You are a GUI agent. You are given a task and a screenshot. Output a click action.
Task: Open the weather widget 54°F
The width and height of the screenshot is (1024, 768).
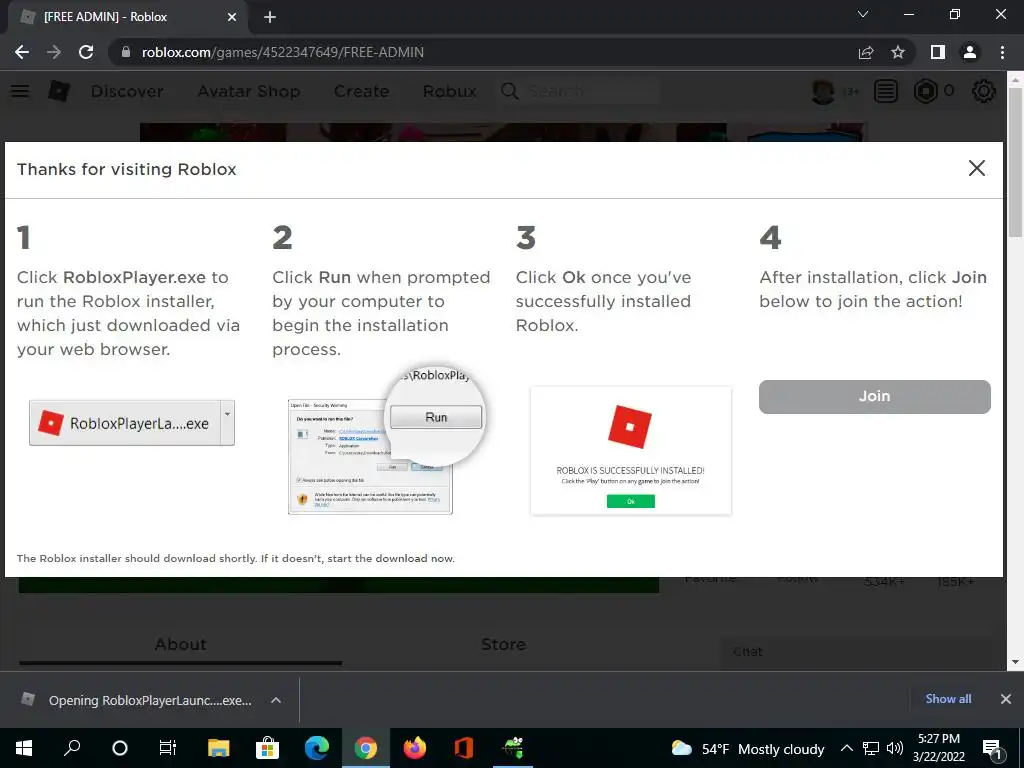[748, 749]
